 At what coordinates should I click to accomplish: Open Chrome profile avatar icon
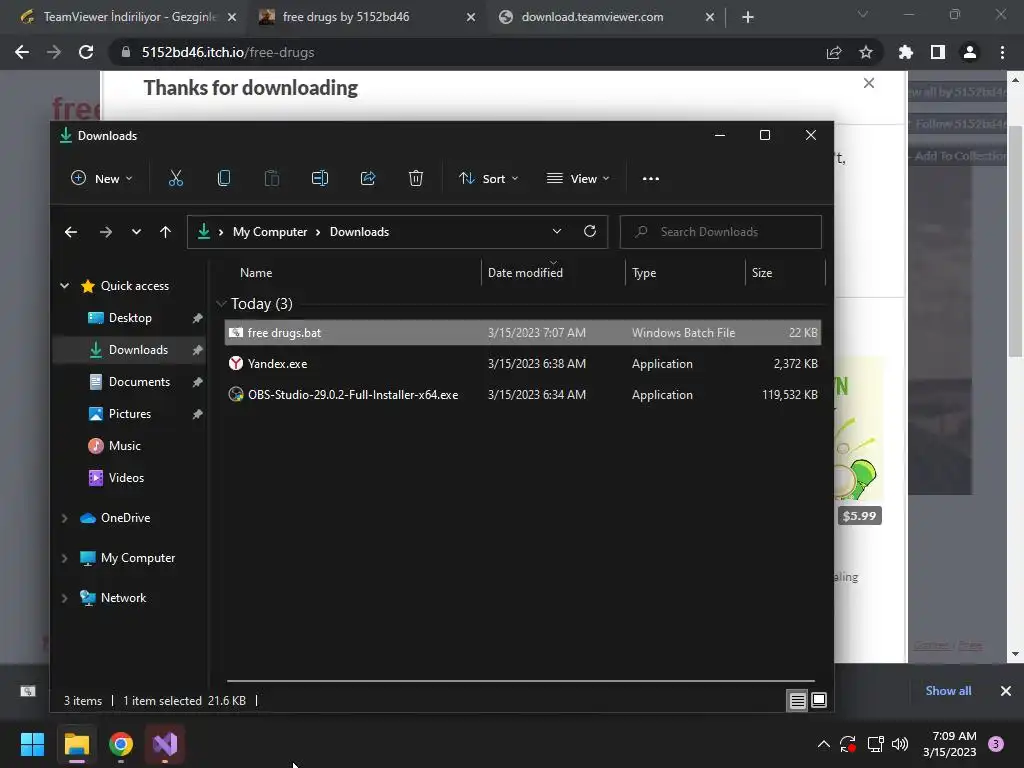click(970, 52)
